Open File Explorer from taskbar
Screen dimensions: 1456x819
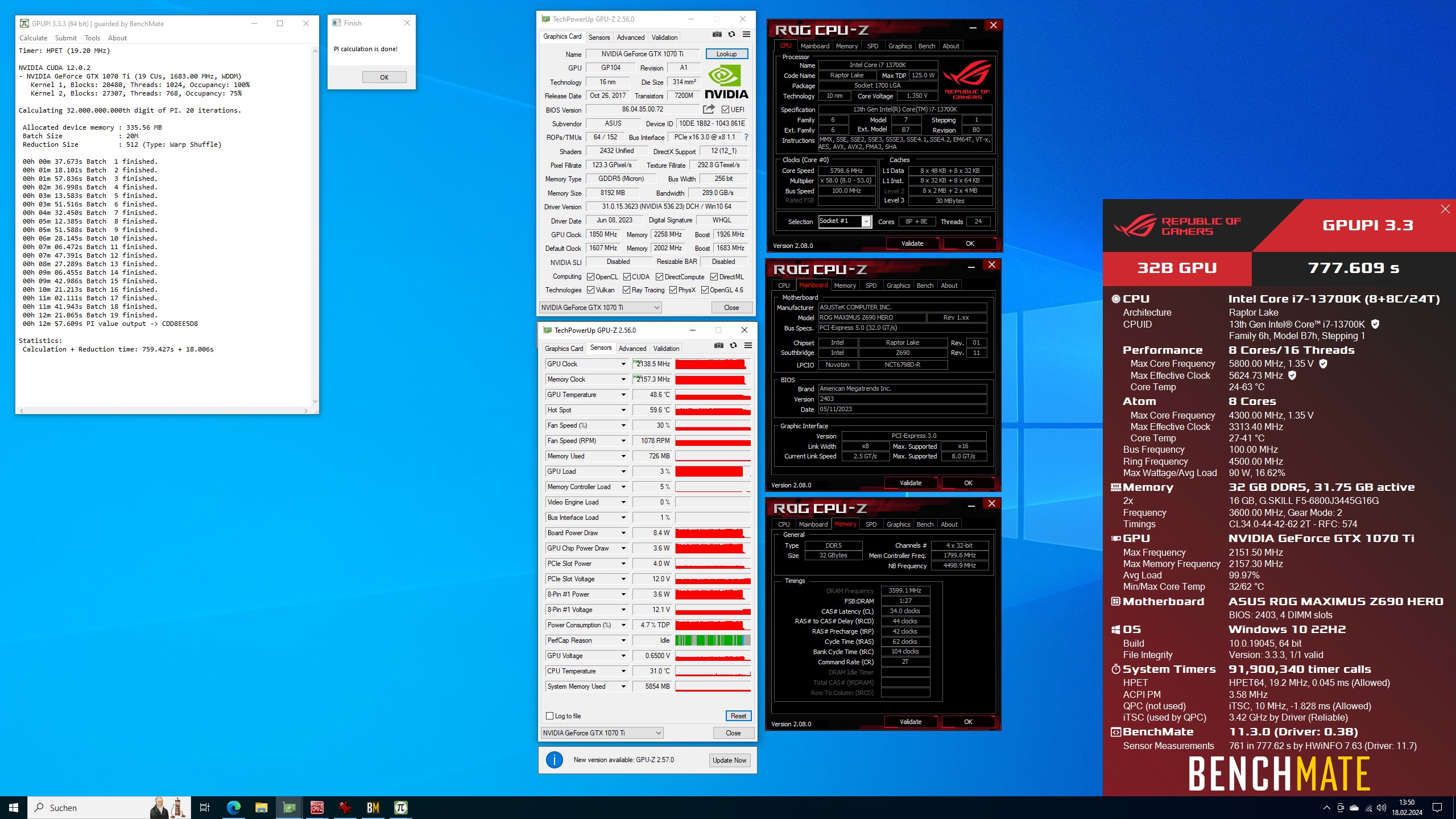pyautogui.click(x=261, y=808)
